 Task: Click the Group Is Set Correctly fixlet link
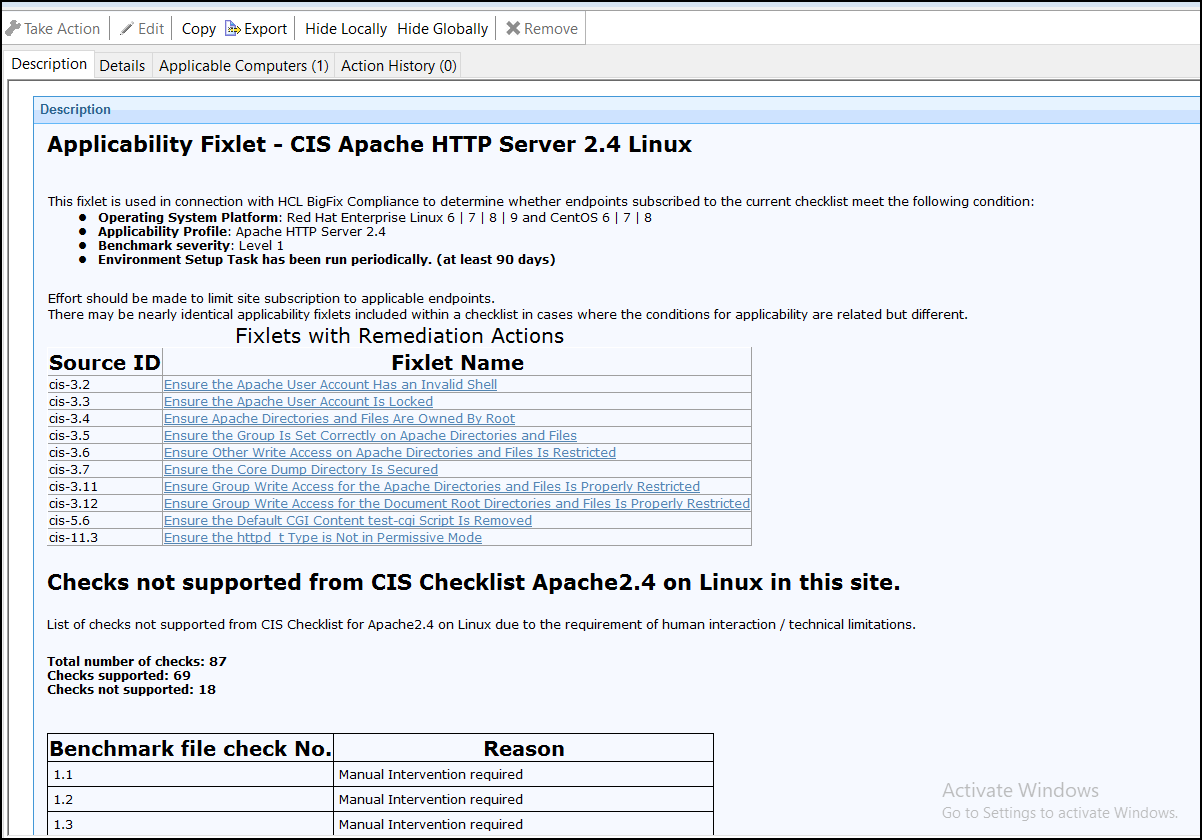pos(370,435)
